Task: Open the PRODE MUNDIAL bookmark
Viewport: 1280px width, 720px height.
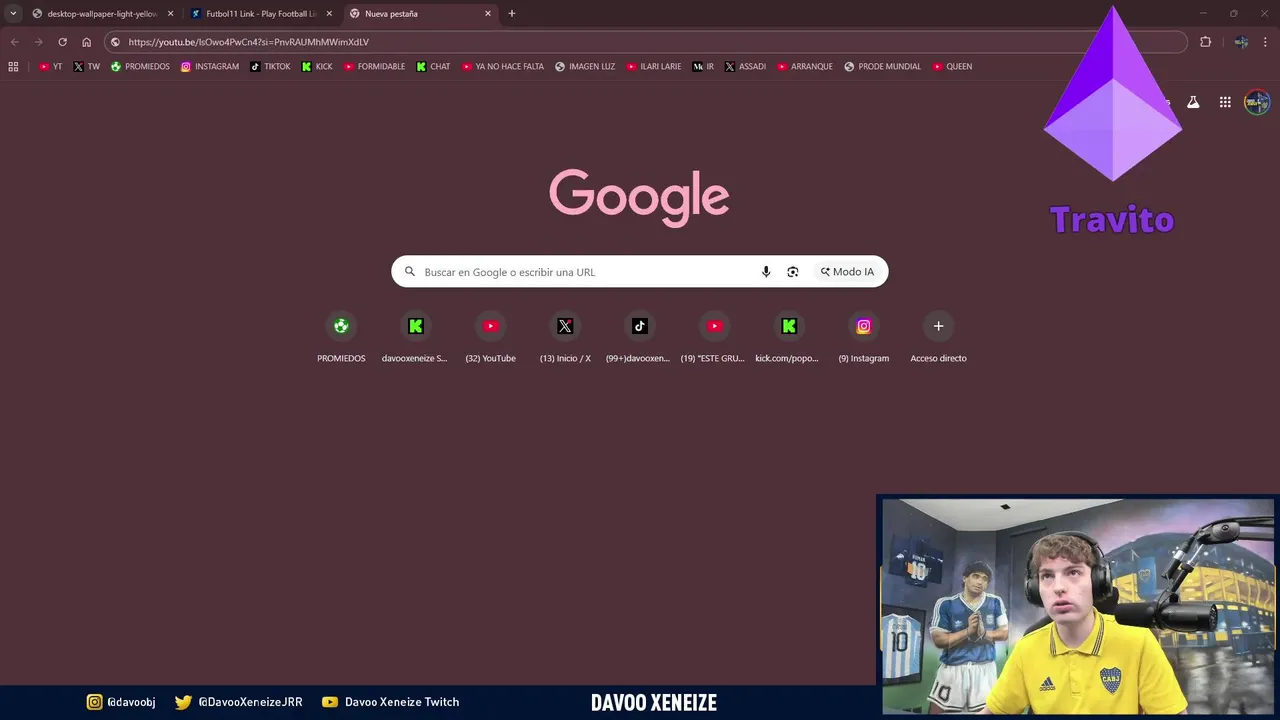Action: [883, 67]
